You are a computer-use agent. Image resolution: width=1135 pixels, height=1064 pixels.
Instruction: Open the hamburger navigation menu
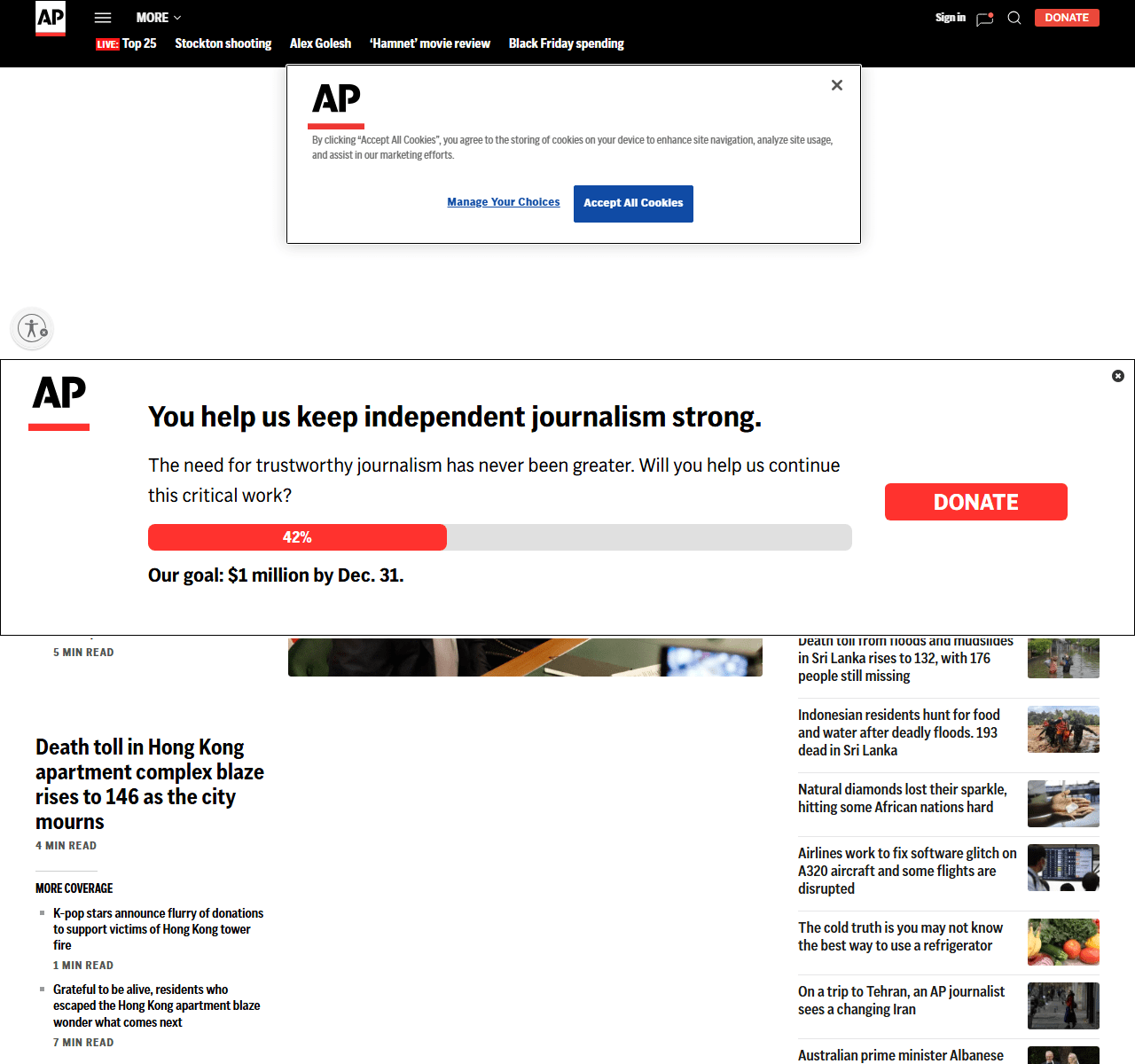point(103,18)
